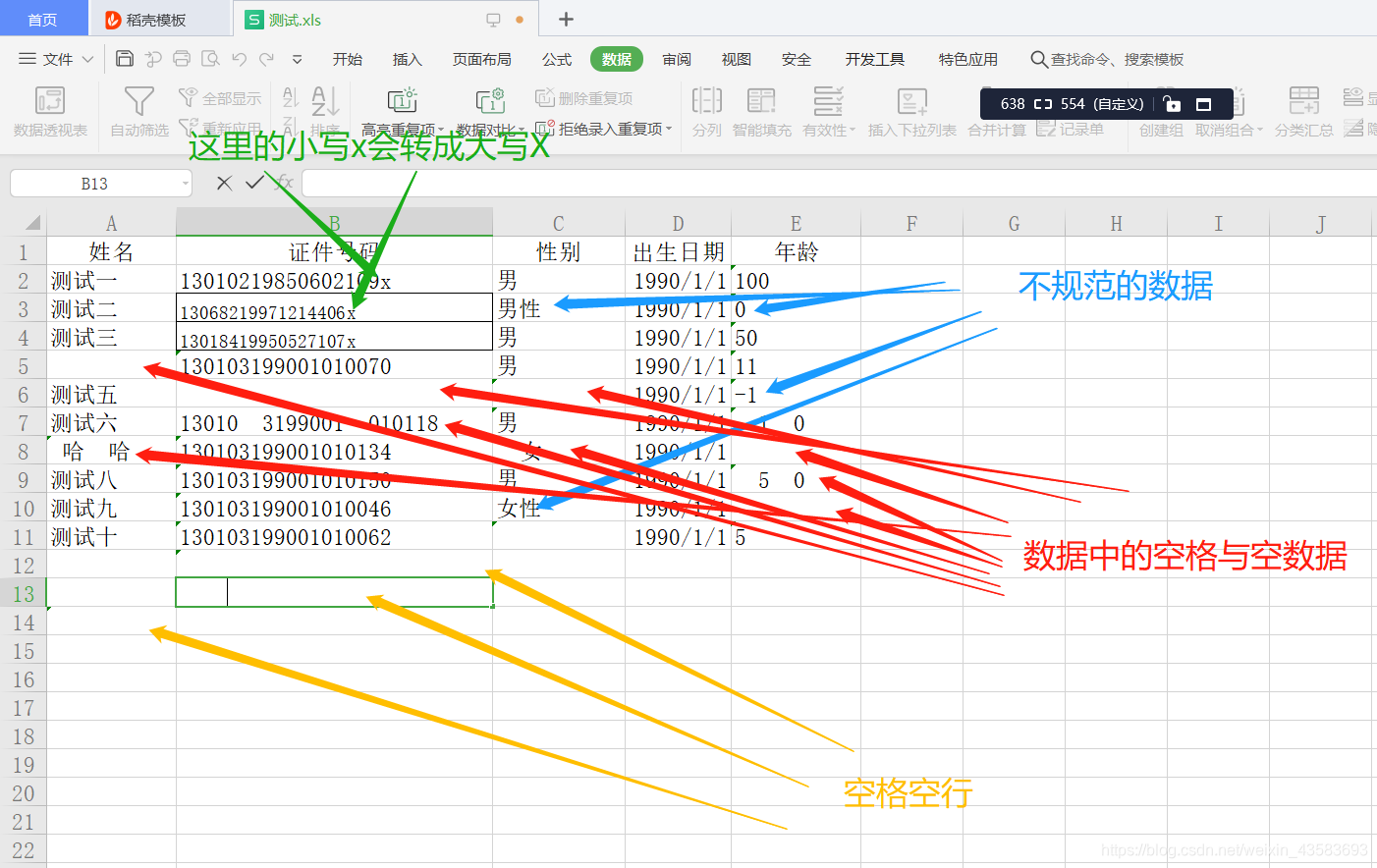Image resolution: width=1377 pixels, height=868 pixels.
Task: Select cell A10 containing 测试九
Action: pos(111,509)
